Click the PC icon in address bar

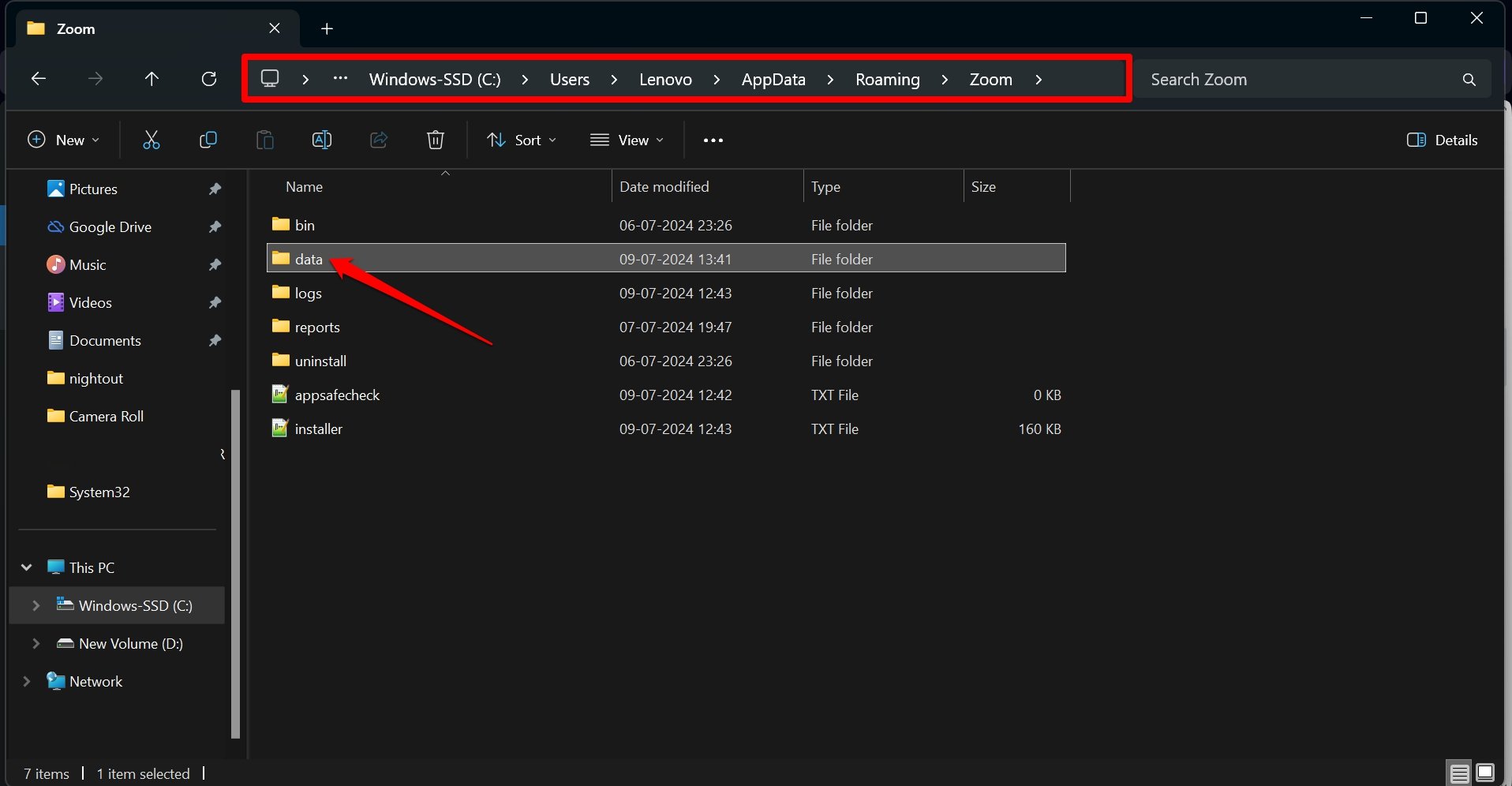point(270,79)
